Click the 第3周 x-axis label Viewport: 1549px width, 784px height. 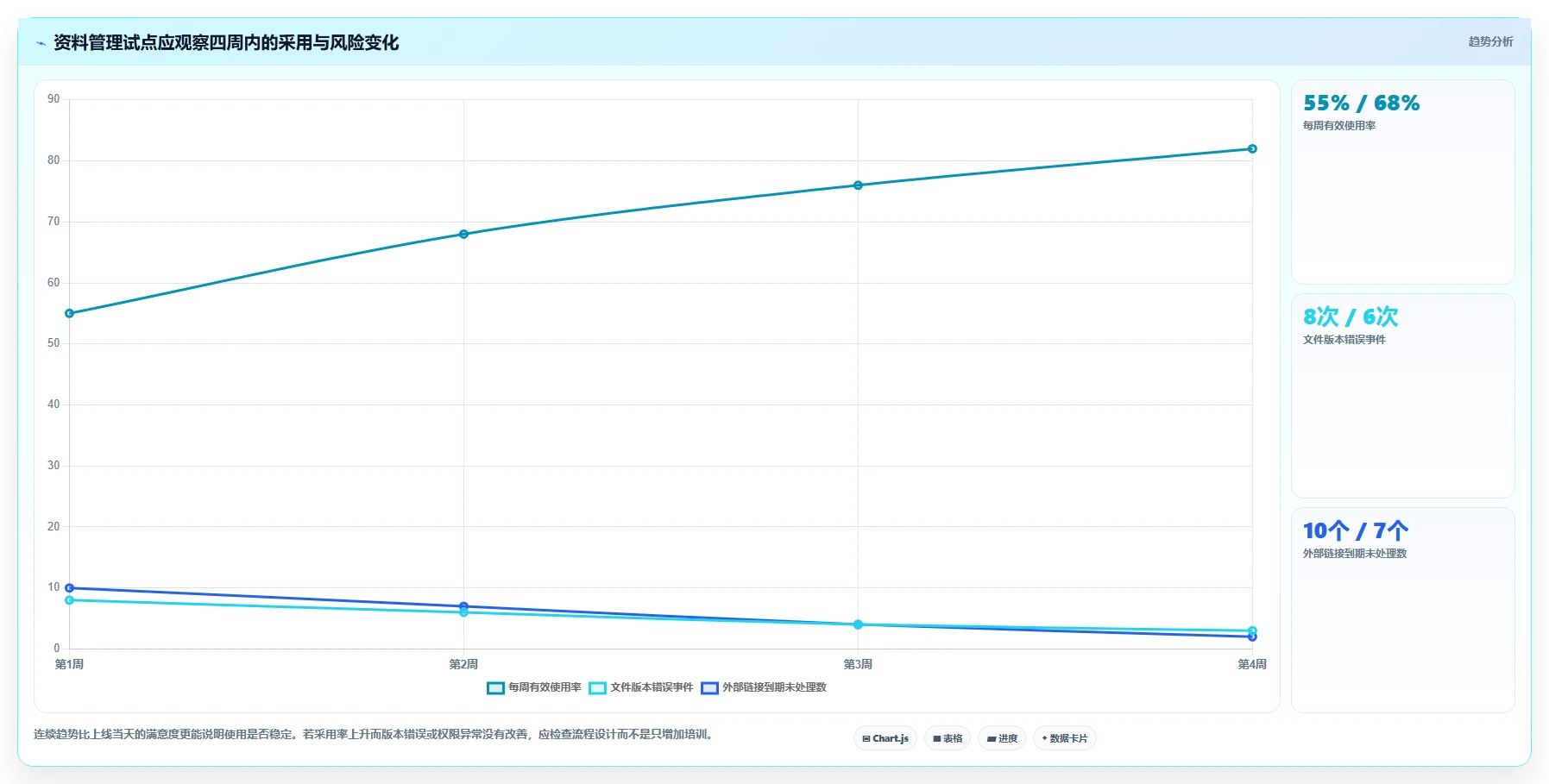tap(858, 664)
